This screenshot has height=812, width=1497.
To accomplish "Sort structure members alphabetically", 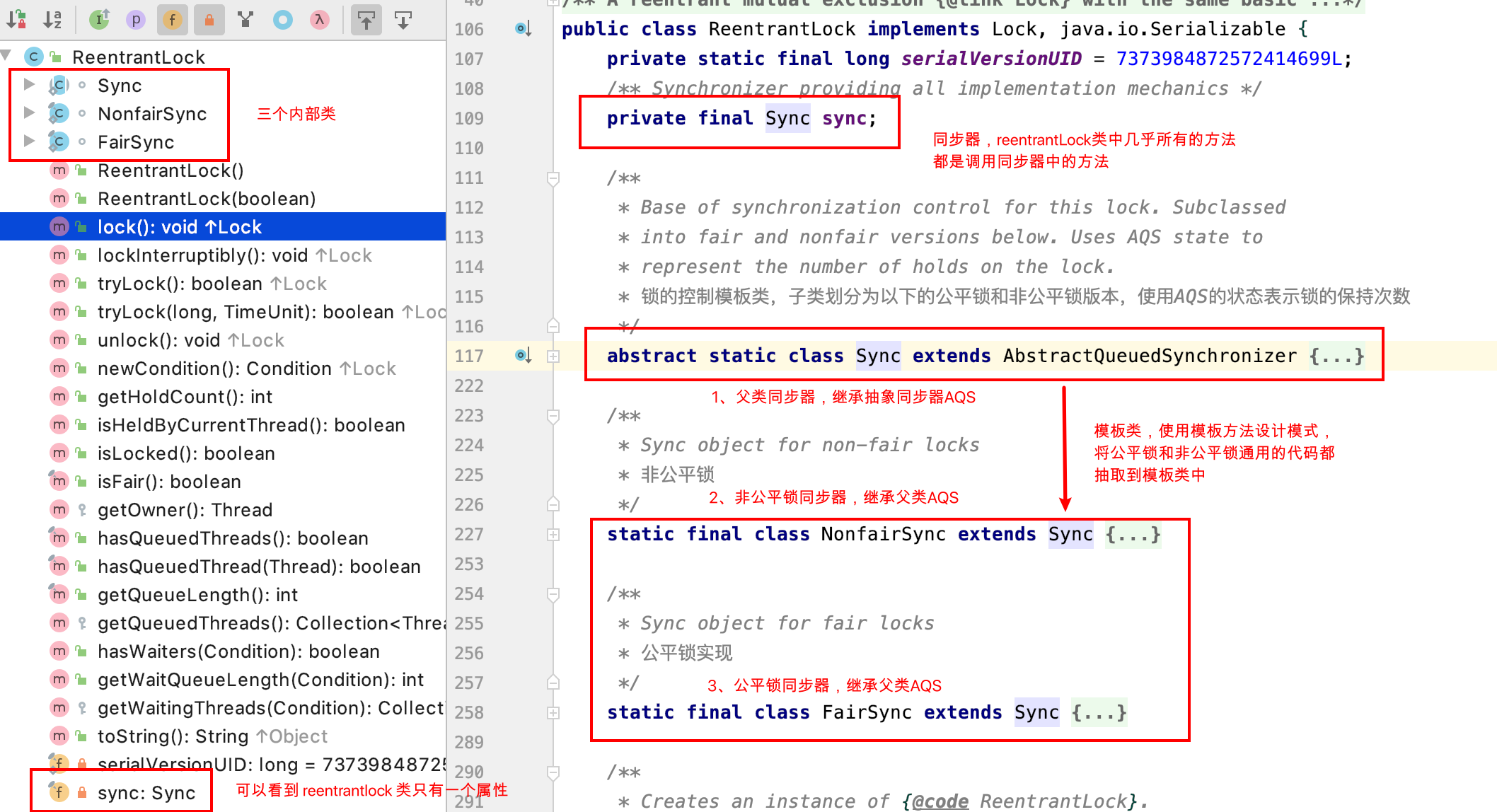I will pyautogui.click(x=51, y=20).
